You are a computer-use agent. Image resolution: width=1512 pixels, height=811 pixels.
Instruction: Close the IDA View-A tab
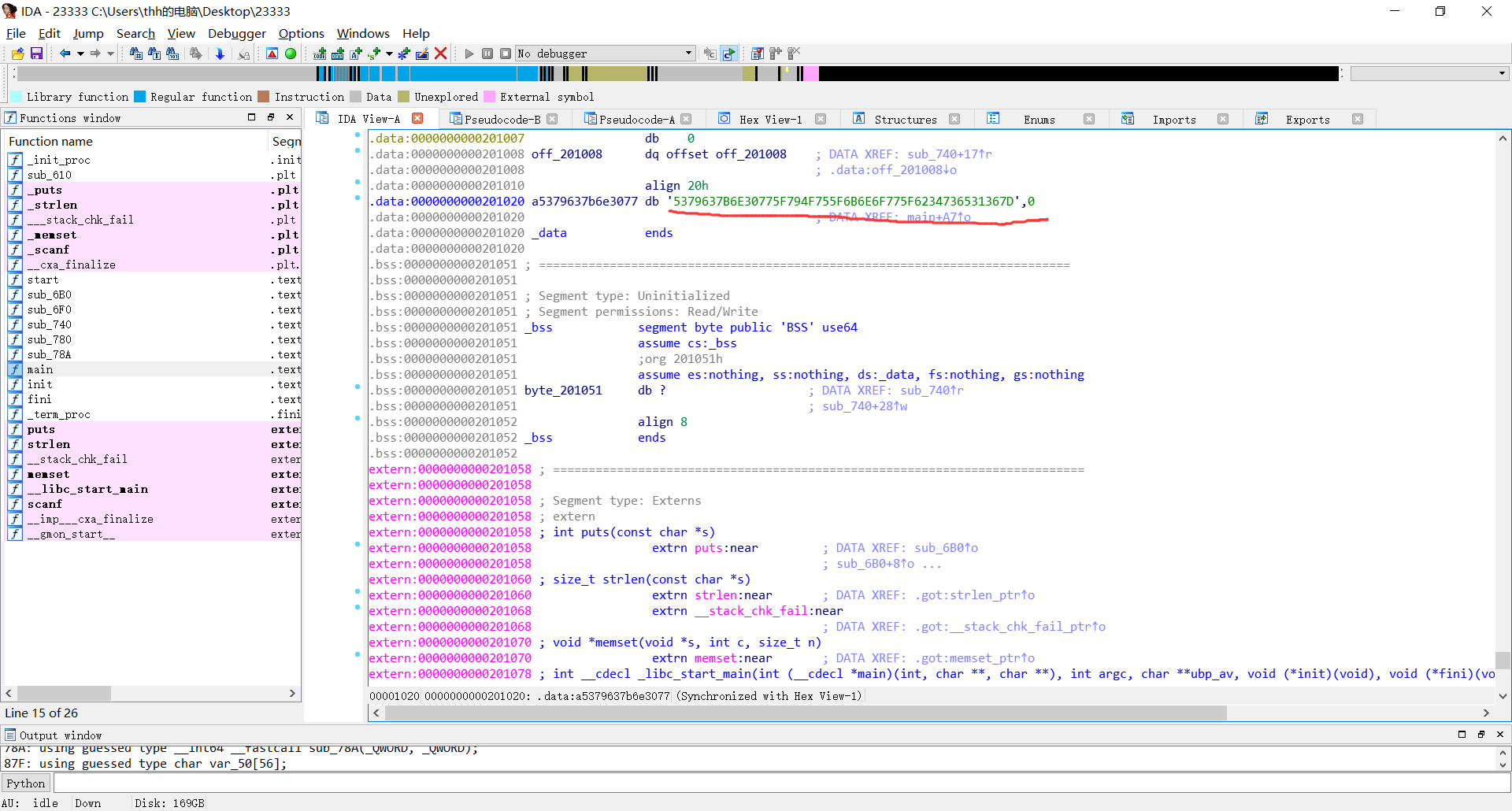(418, 118)
